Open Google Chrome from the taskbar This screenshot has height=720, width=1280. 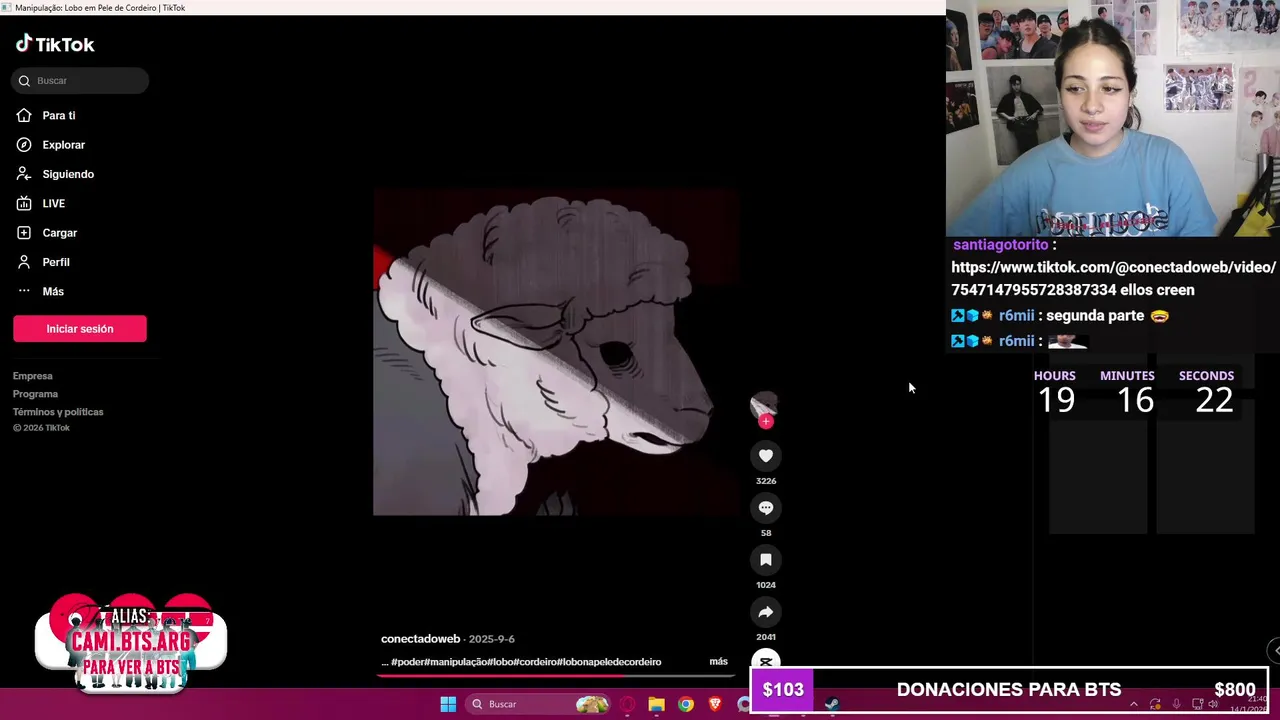[x=685, y=704]
